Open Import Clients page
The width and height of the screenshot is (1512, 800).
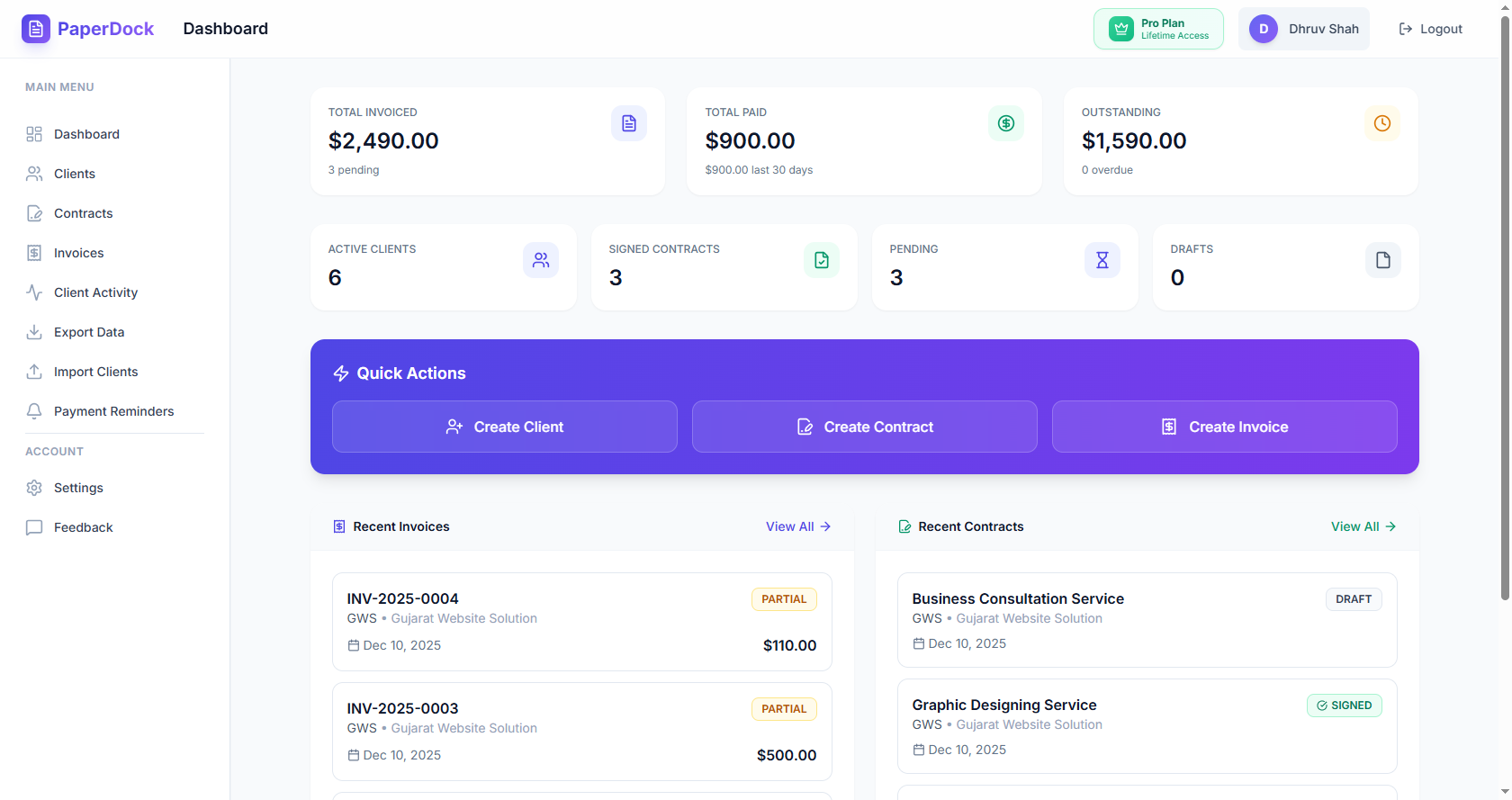click(x=115, y=372)
